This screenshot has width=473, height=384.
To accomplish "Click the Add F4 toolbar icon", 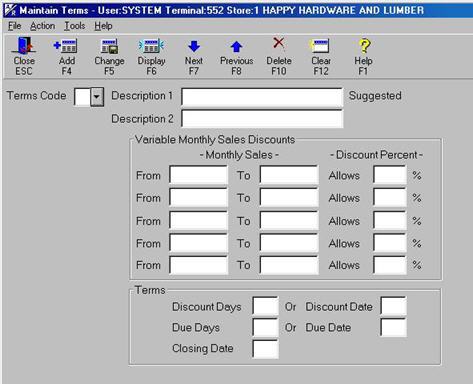I will pos(66,46).
